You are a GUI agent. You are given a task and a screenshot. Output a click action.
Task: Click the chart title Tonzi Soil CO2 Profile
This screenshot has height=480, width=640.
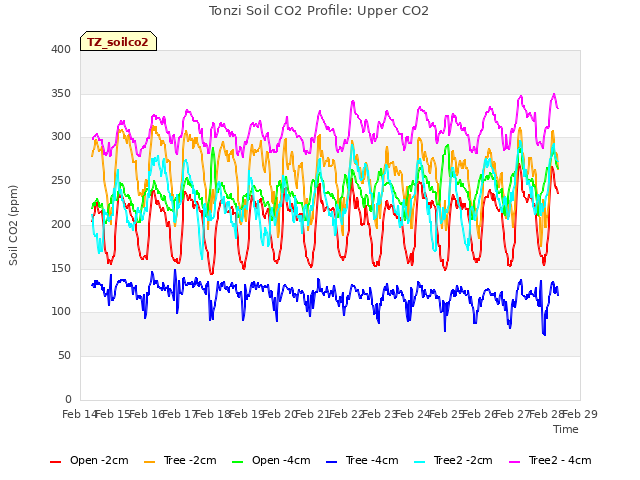pyautogui.click(x=319, y=11)
